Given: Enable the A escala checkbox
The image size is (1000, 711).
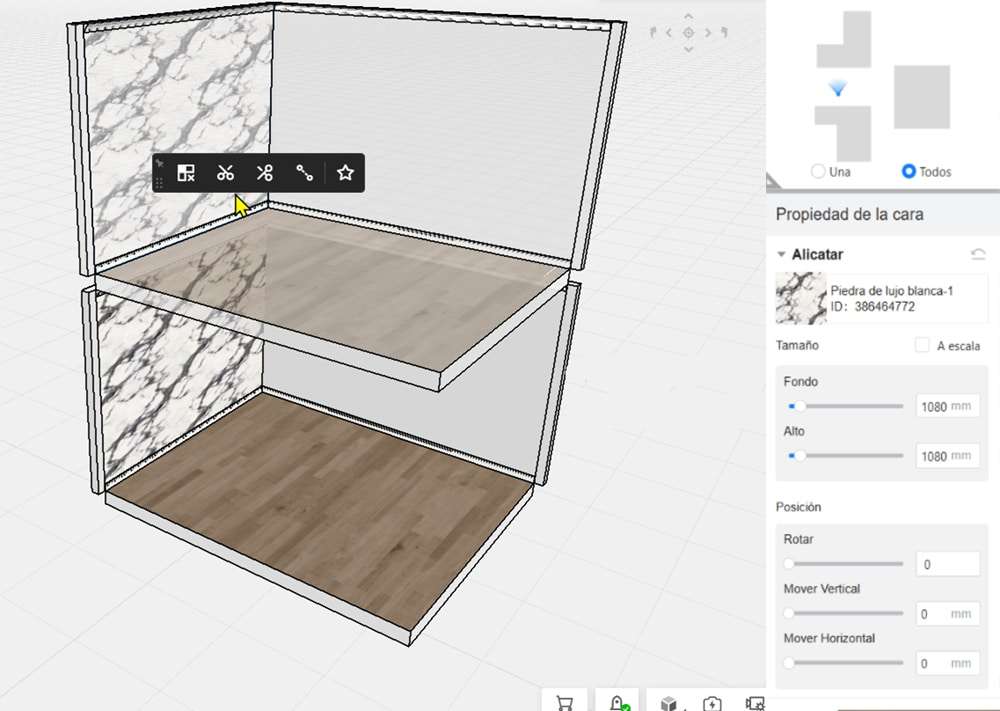Looking at the screenshot, I should tap(922, 345).
